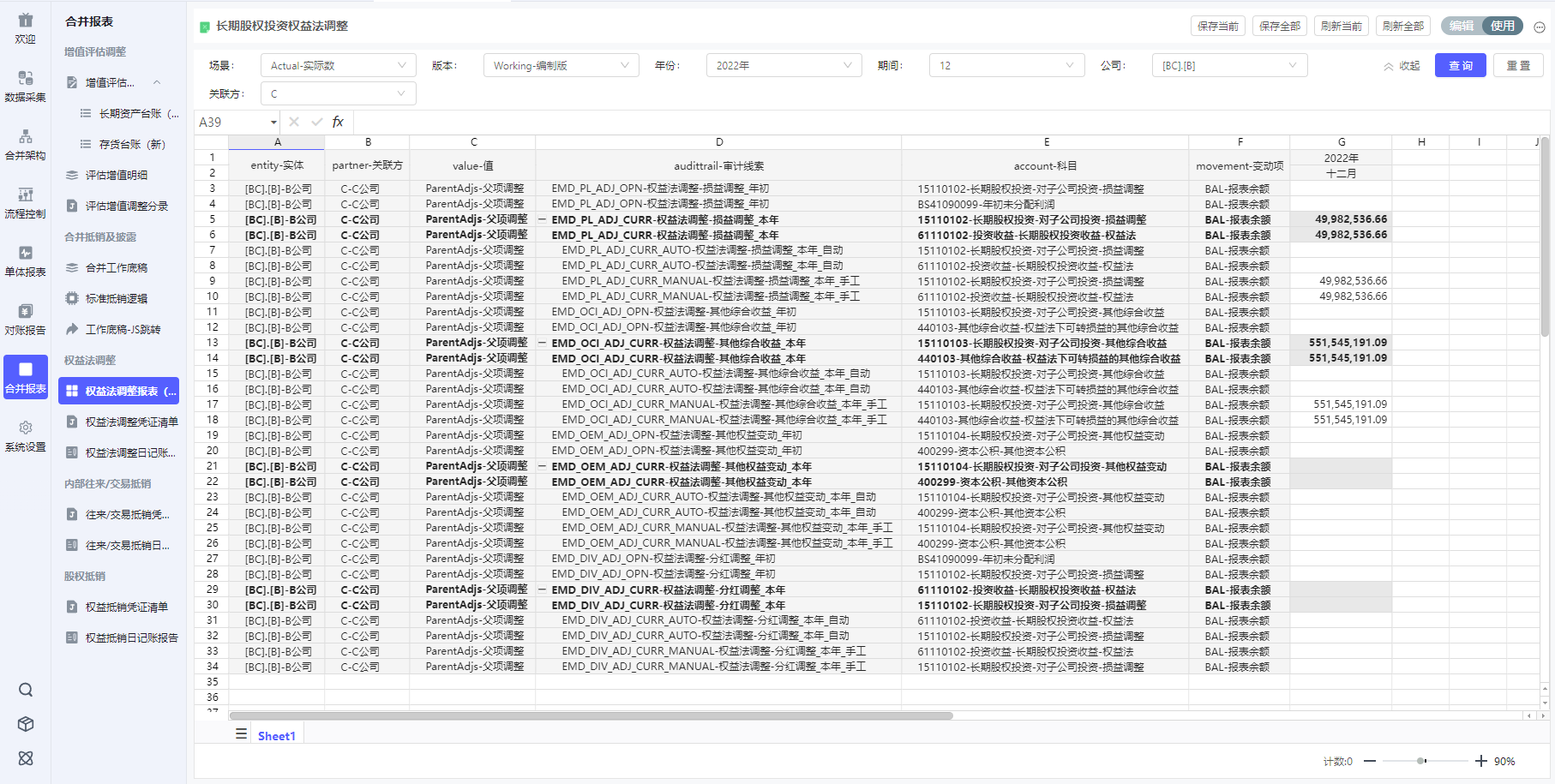Click the 保存当前 button

pos(1217,26)
